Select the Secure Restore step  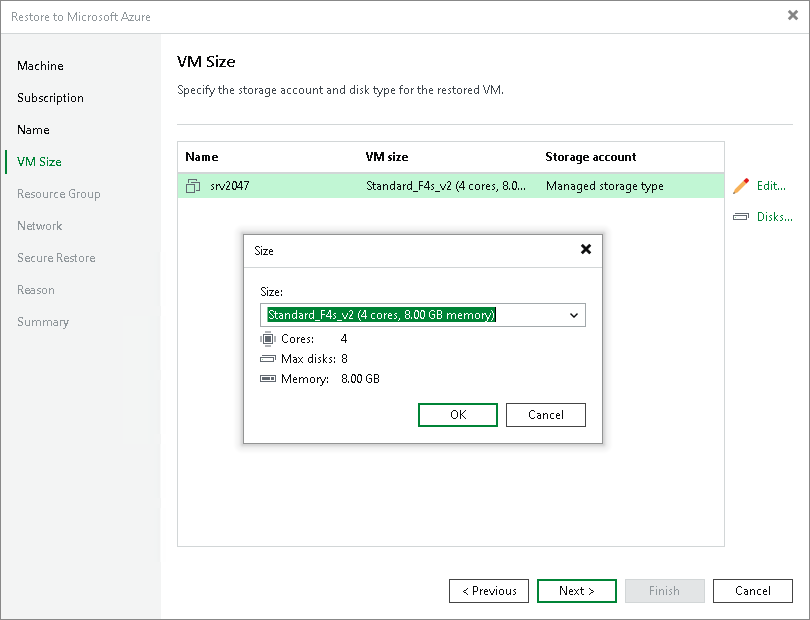click(x=56, y=258)
